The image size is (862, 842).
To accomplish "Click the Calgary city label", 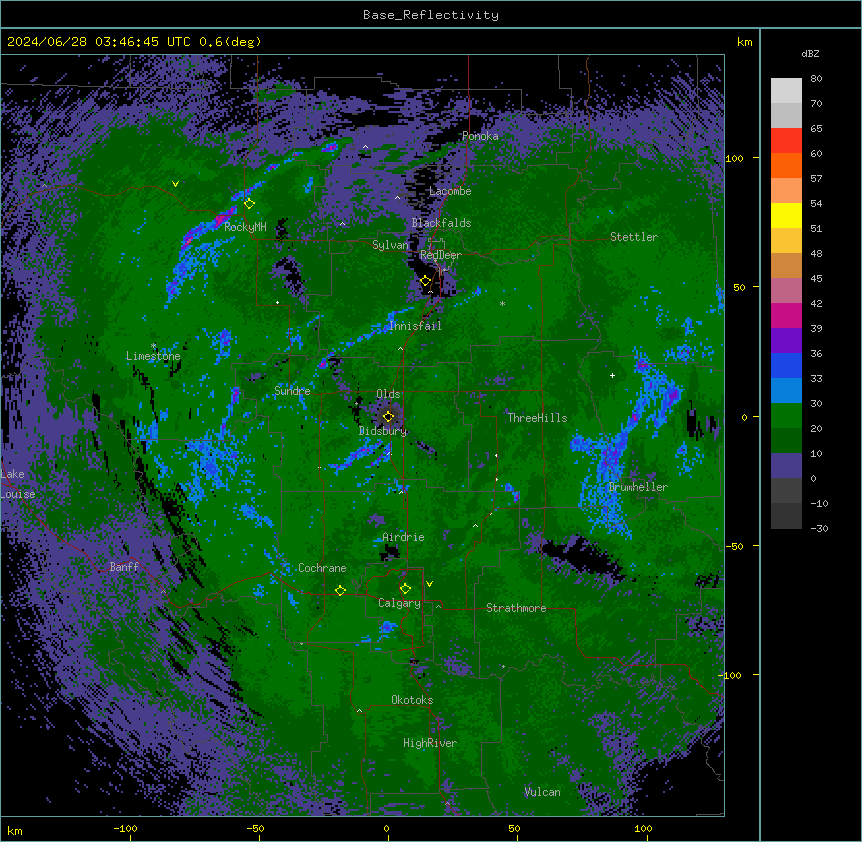I will click(x=399, y=603).
